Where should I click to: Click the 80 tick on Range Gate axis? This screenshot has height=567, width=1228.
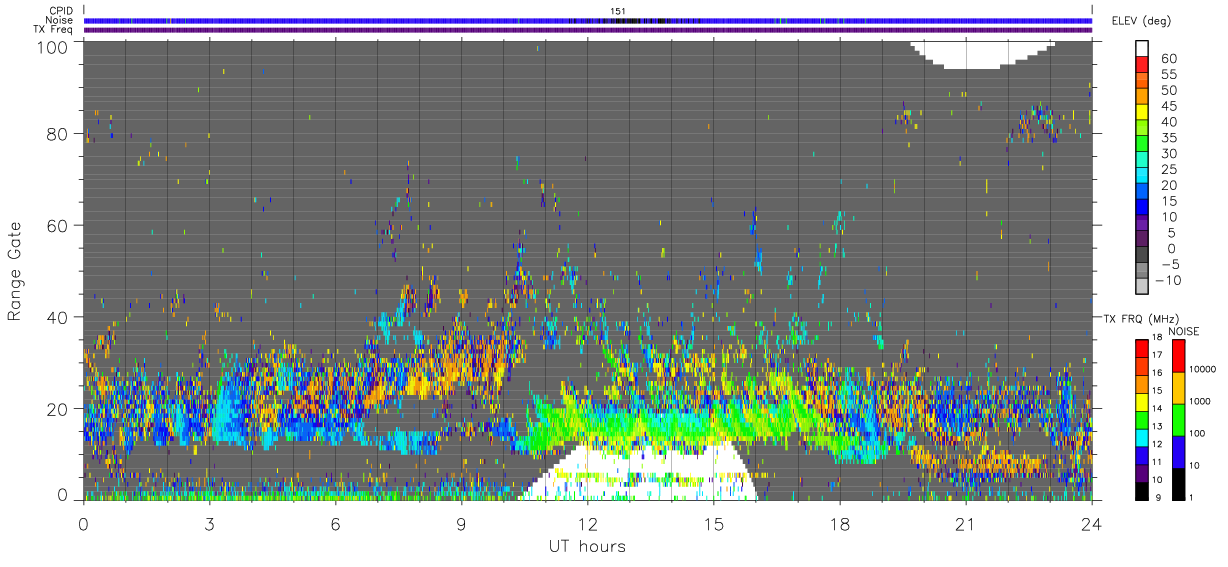click(58, 133)
